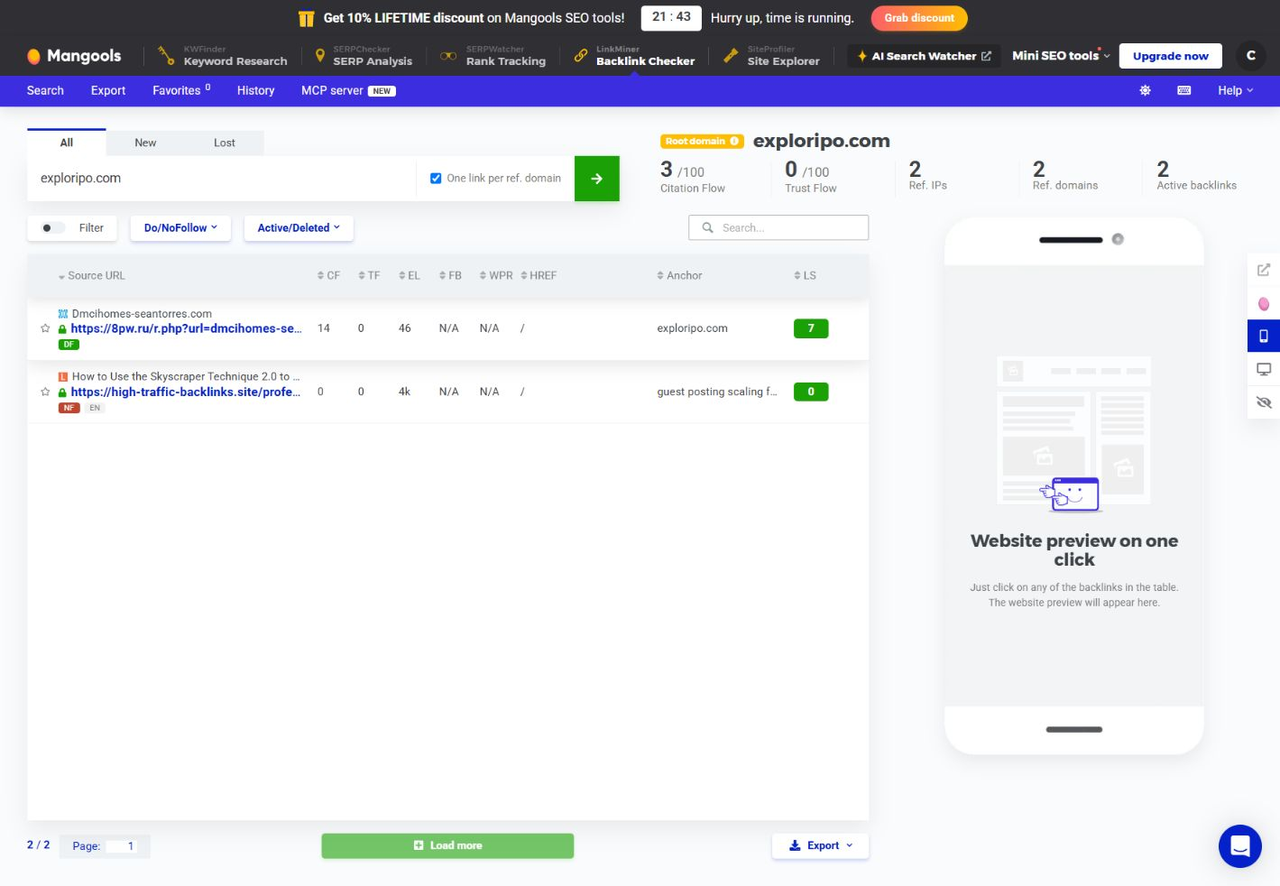Toggle dark mode sun icon in toolbar
Image resolution: width=1280 pixels, height=886 pixels.
click(x=1145, y=90)
